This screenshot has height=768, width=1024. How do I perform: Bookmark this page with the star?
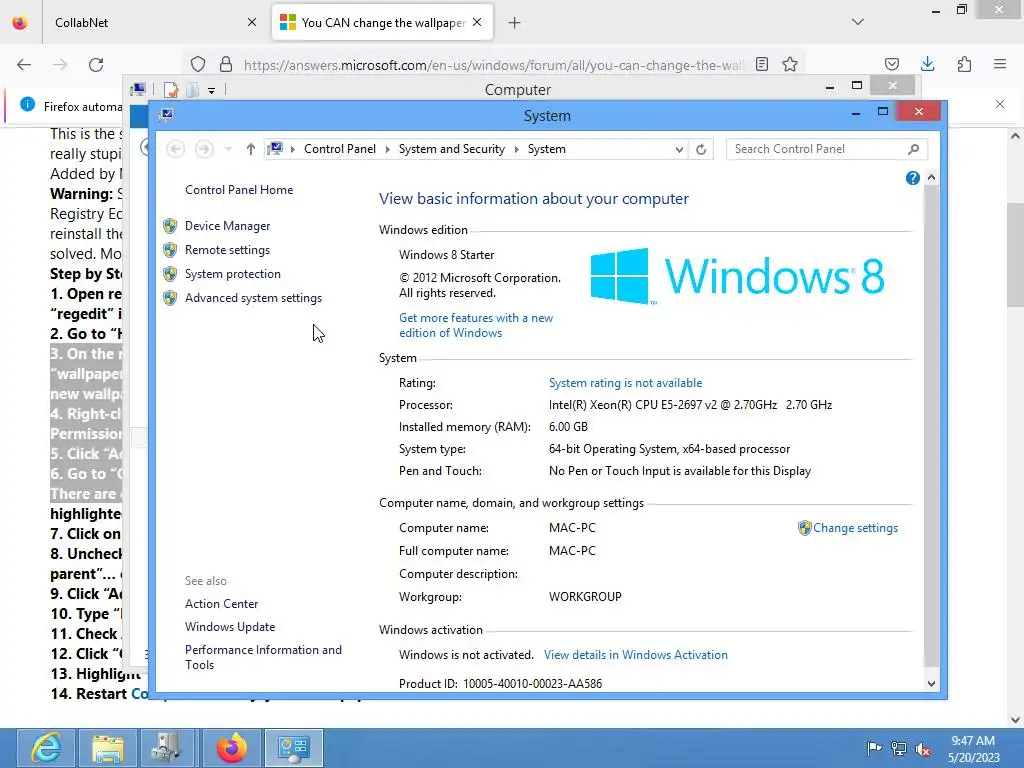790,65
